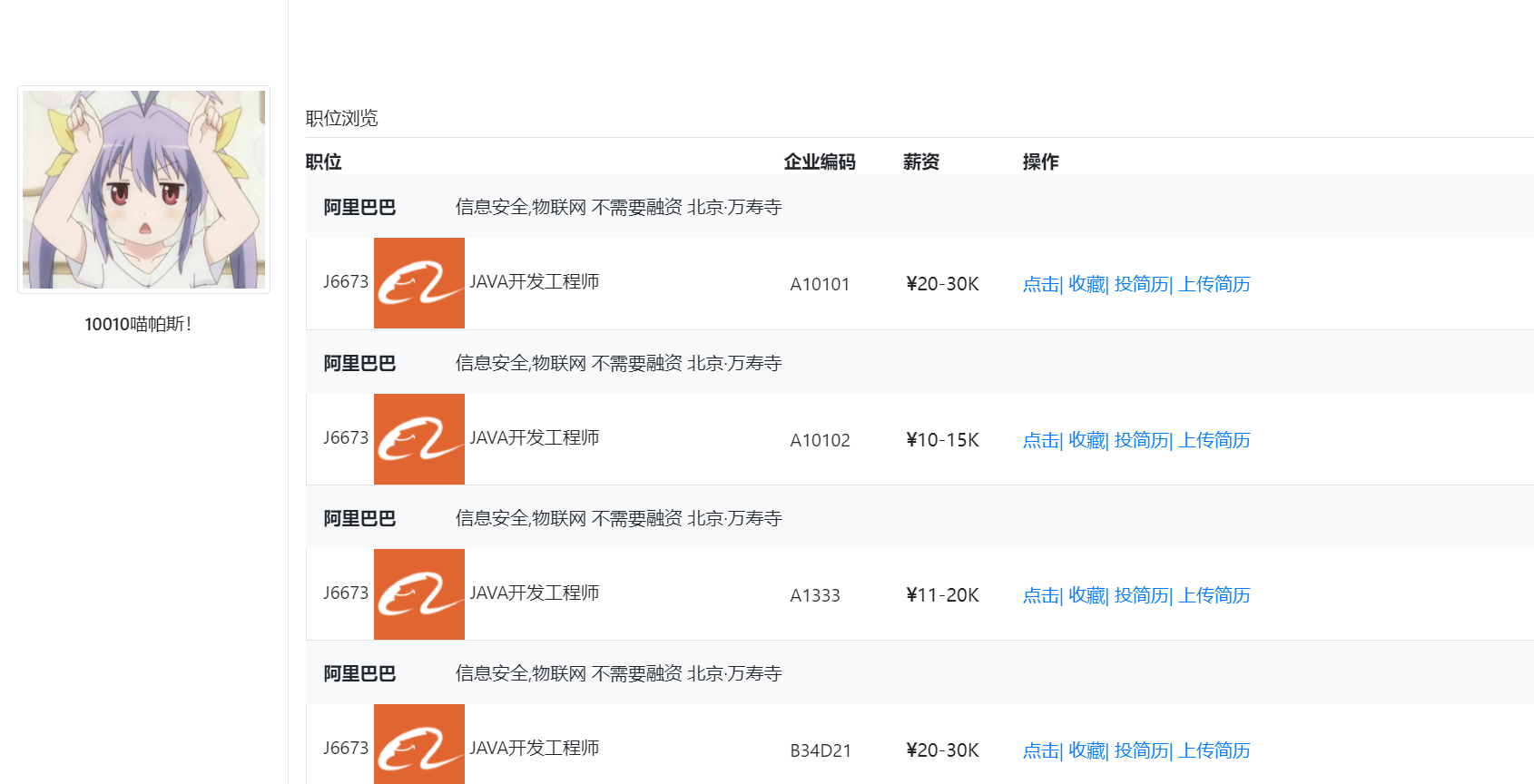The image size is (1534, 784).
Task: Upload resume 上传简历 for job A10102
Action: pyautogui.click(x=1214, y=440)
